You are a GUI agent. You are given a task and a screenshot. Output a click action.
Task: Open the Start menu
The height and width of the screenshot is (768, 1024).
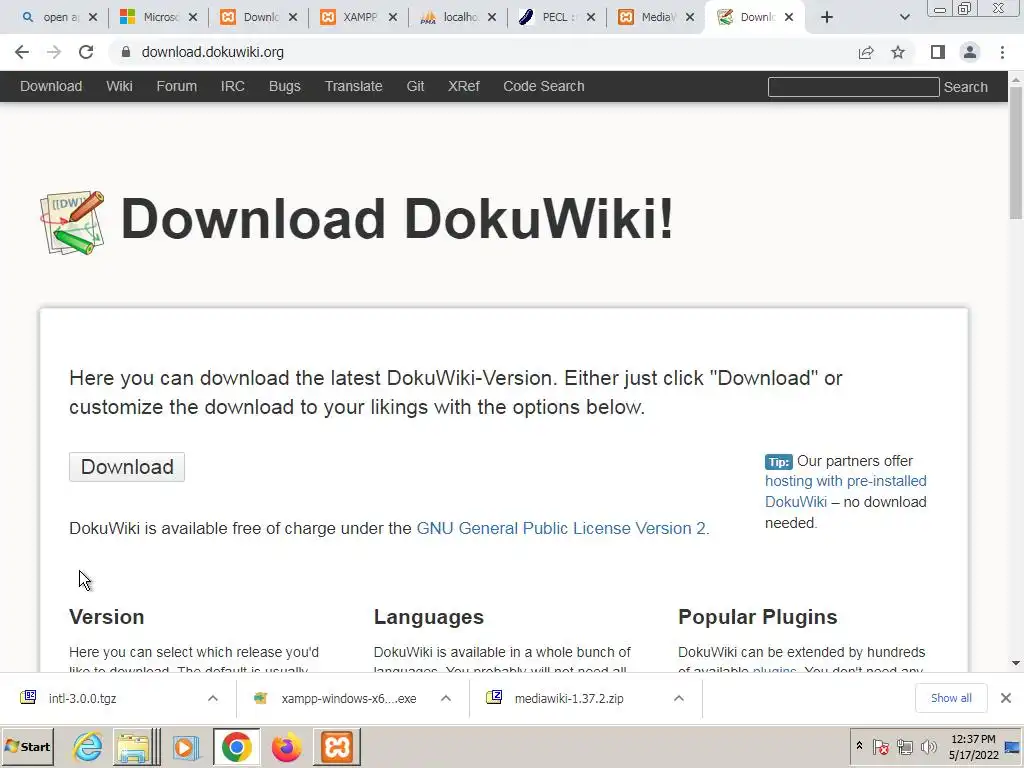[x=27, y=746]
